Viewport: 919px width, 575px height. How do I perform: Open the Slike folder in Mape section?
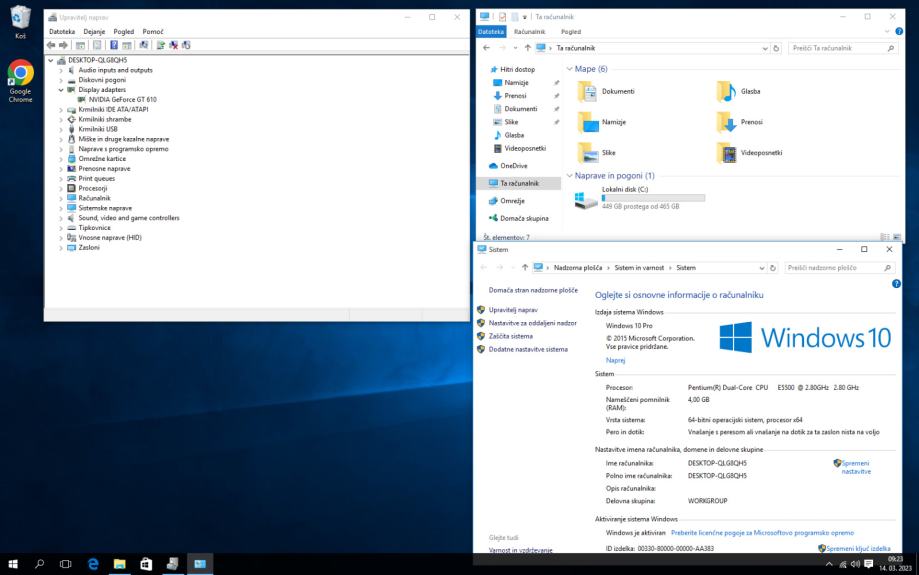[x=597, y=152]
